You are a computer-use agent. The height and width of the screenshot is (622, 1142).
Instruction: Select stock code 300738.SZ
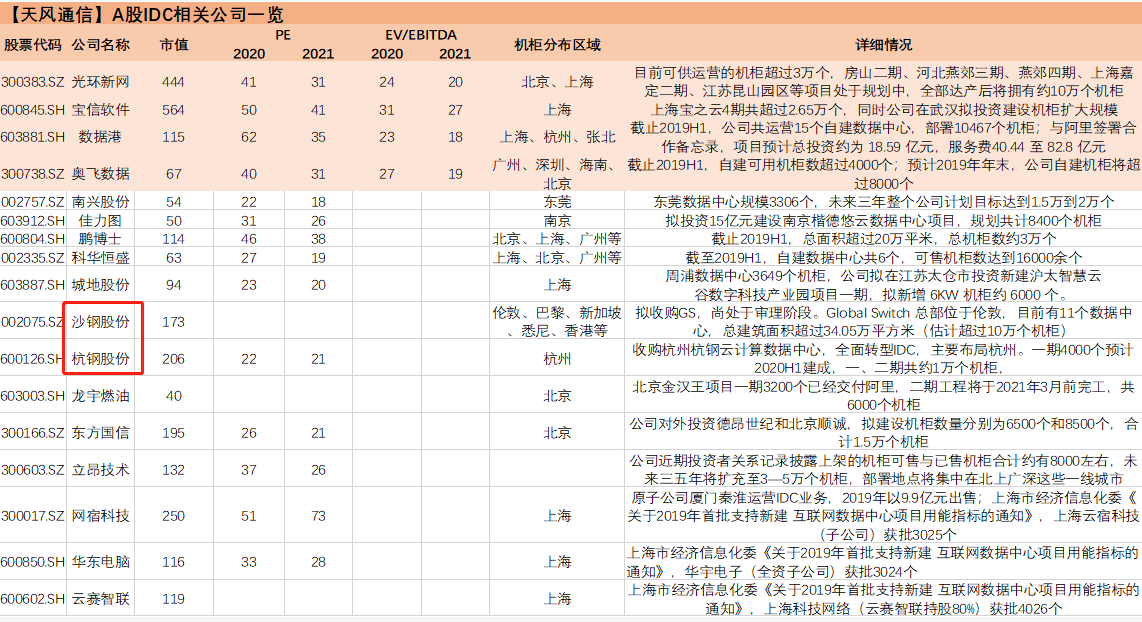pos(33,174)
